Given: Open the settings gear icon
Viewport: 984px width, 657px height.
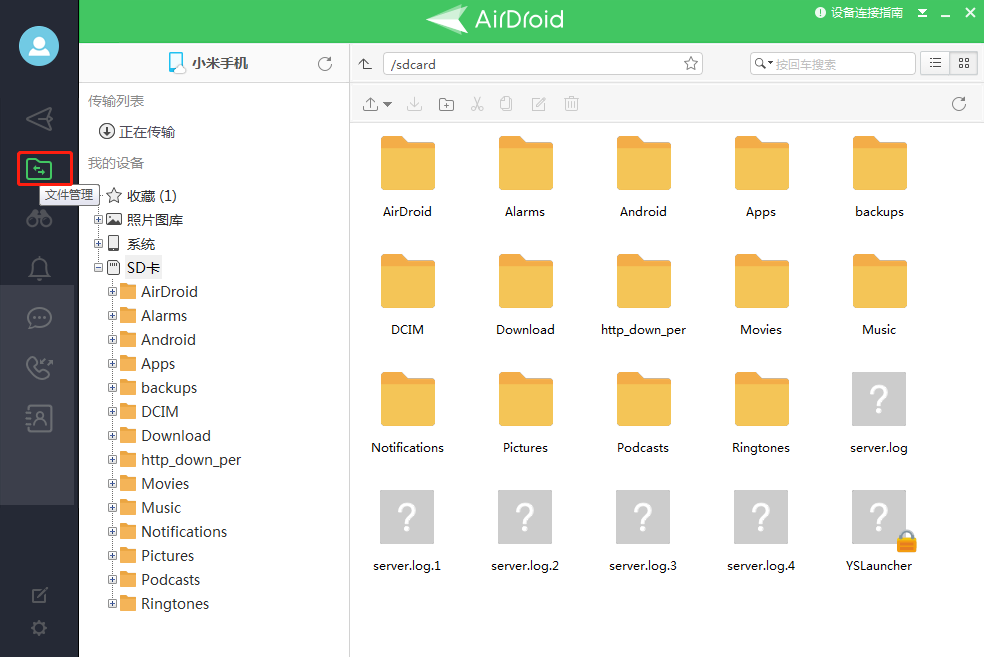Looking at the screenshot, I should coord(39,628).
